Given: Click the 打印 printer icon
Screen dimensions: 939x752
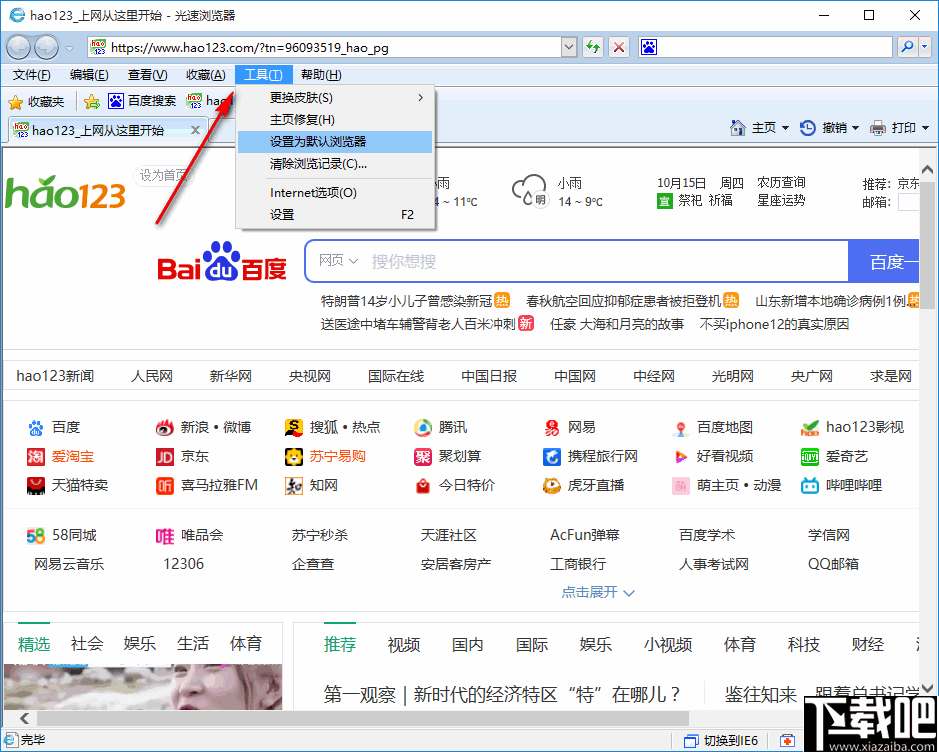Looking at the screenshot, I should tap(878, 128).
